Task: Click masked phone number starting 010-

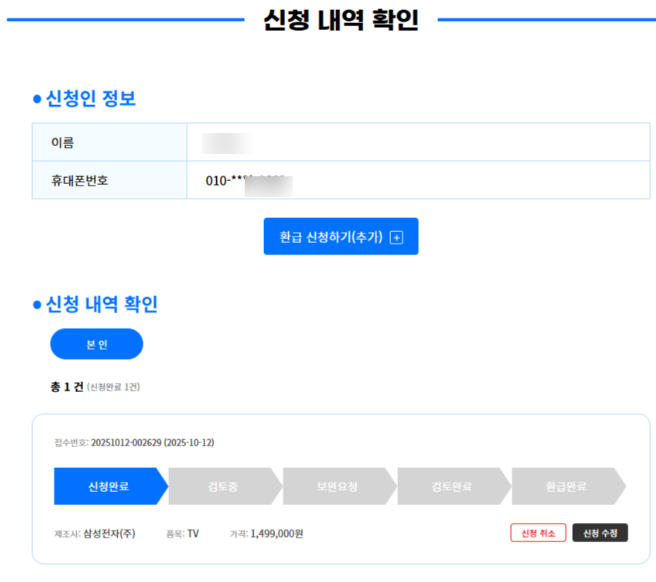Action: 249,181
